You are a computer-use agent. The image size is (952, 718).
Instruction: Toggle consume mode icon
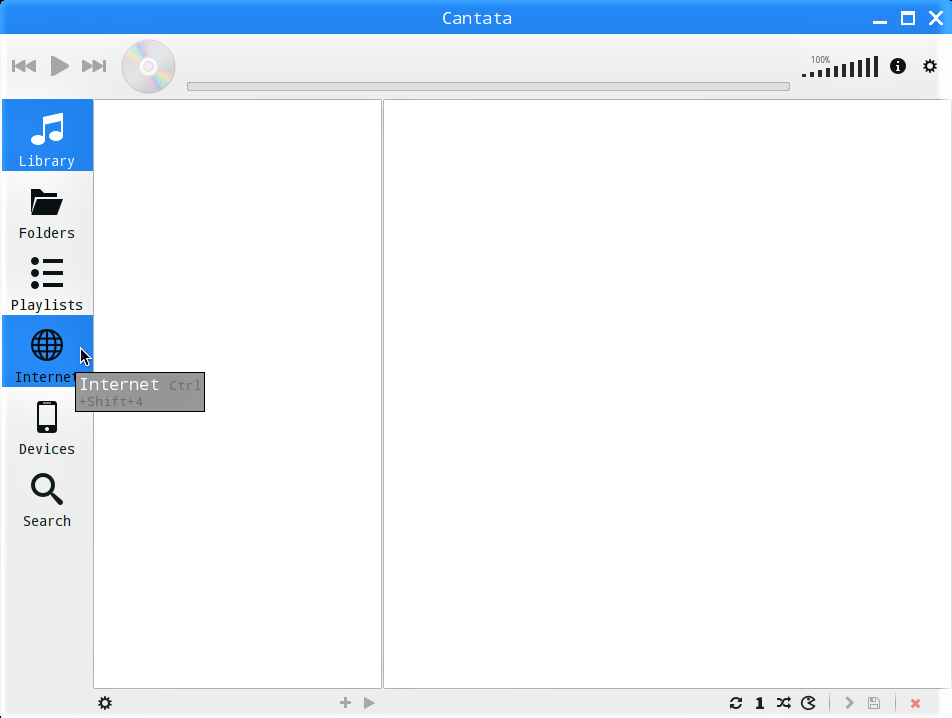(808, 703)
